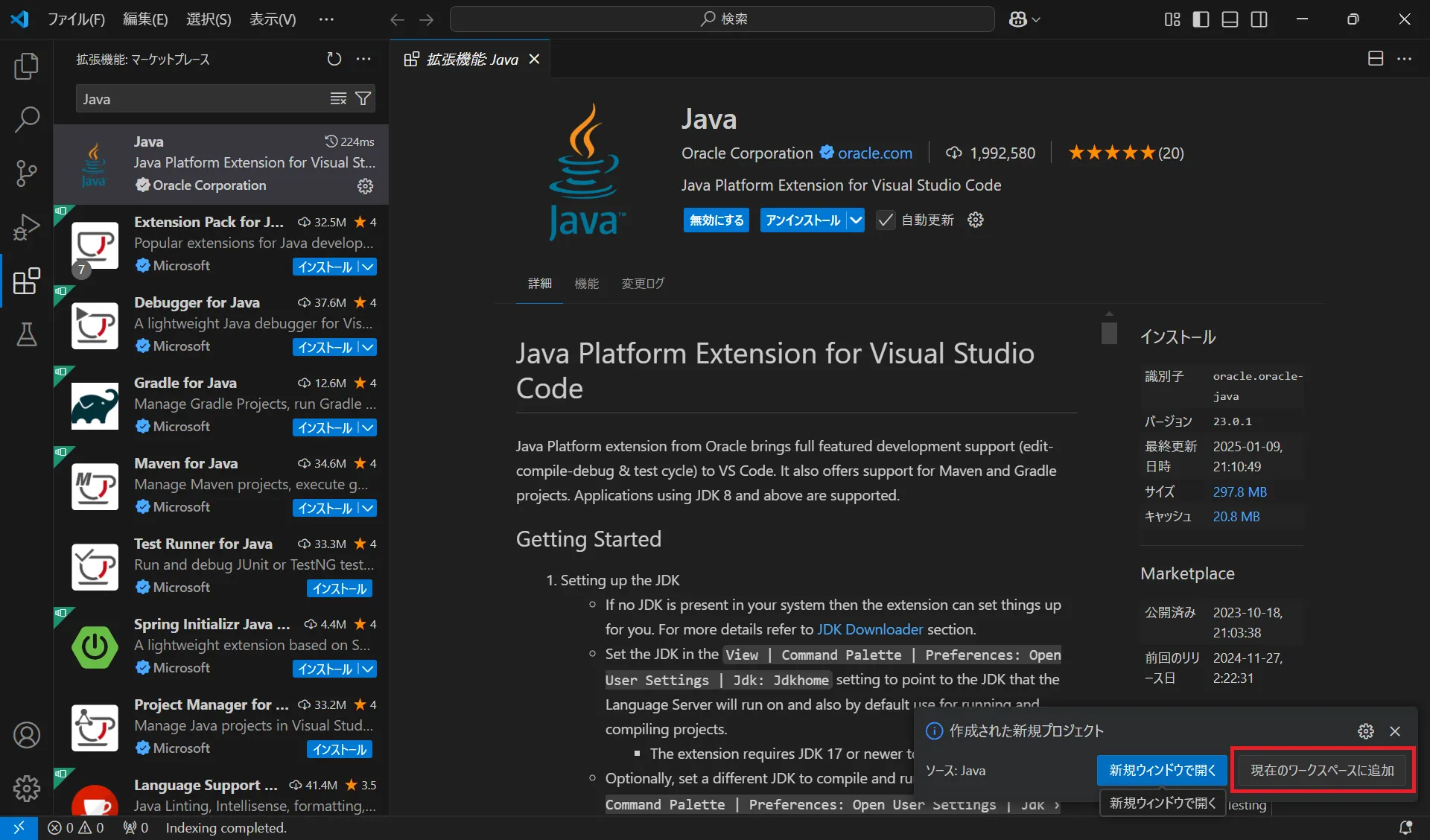Open notification settings gear in popup
Screen dimensions: 1430x840
pyautogui.click(x=1366, y=731)
